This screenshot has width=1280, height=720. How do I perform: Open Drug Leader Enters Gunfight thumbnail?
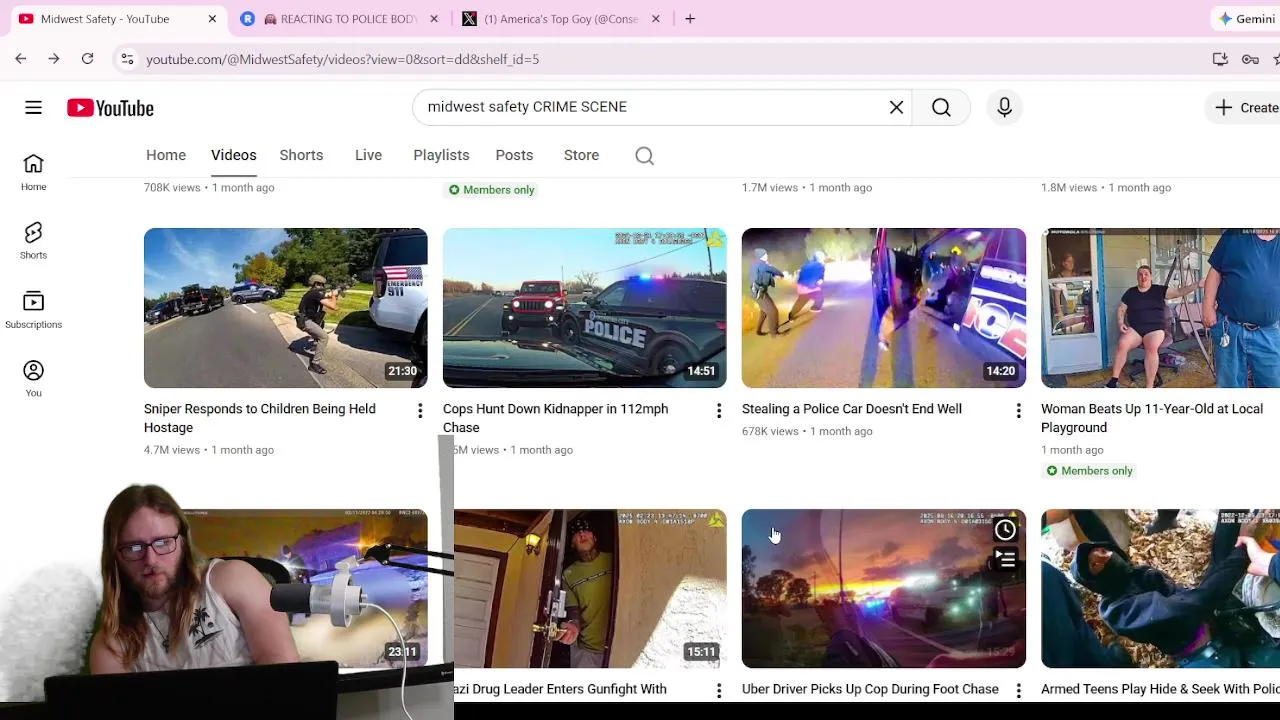click(590, 588)
